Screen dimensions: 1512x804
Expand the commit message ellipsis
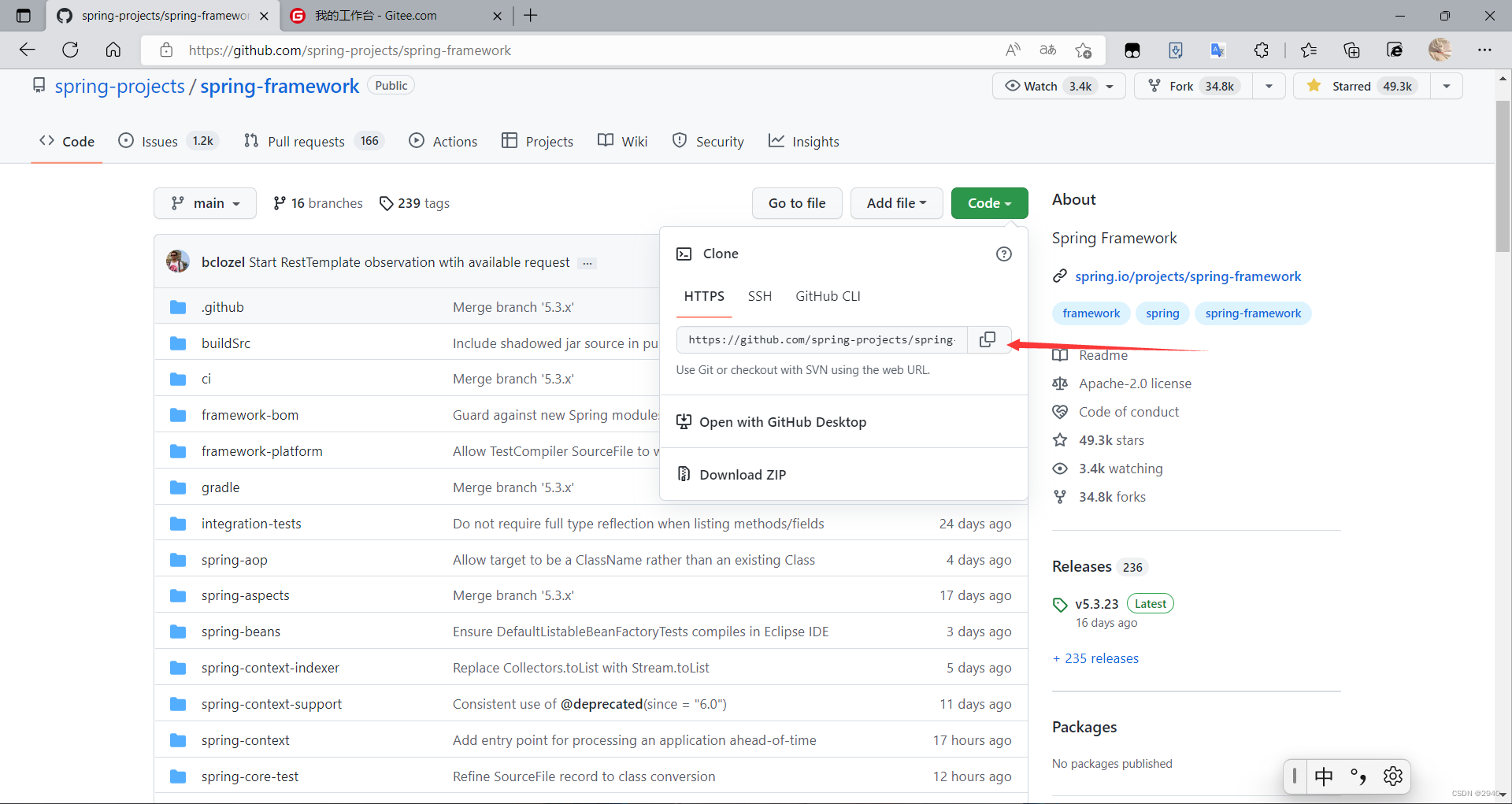(587, 263)
